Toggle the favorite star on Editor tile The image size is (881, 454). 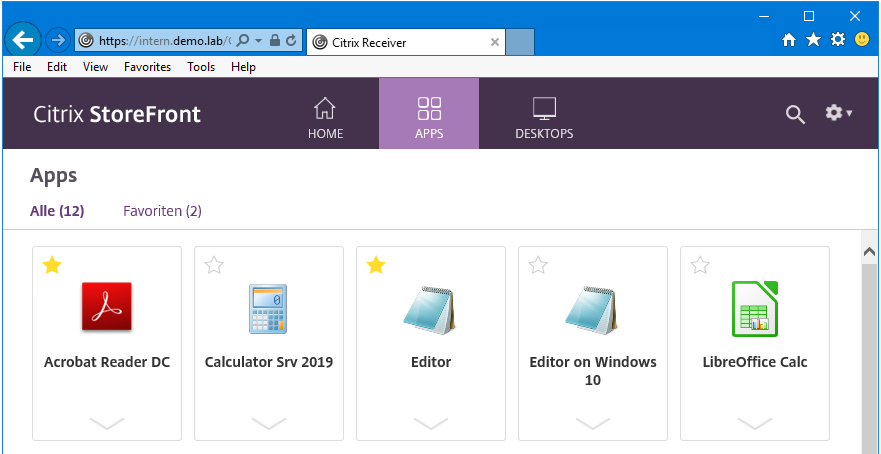pos(376,265)
